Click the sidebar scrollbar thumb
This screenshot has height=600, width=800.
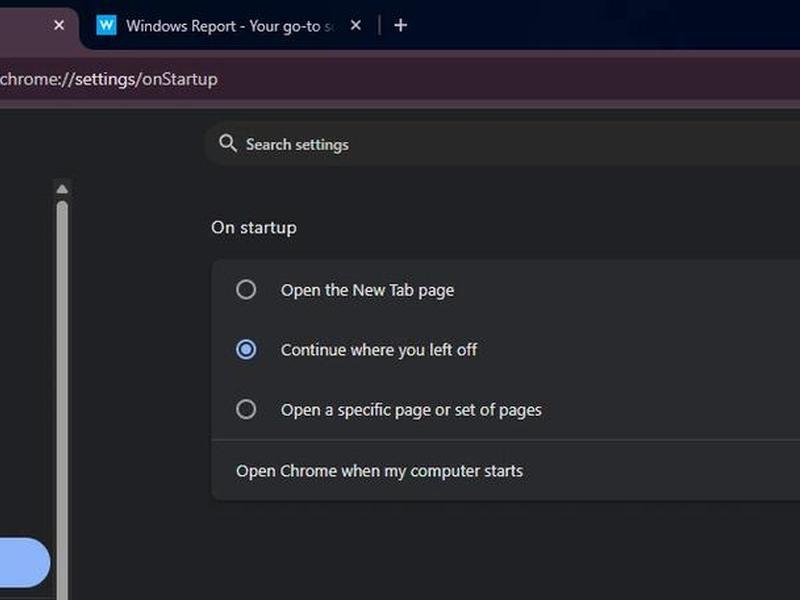point(62,401)
